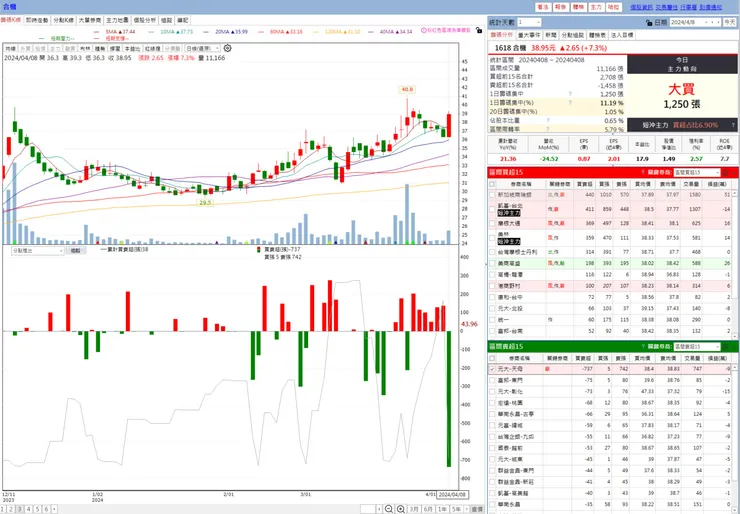This screenshot has width=740, height=514.
Task: Check the 台灣摩根士丹利 row checkbox
Action: click(492, 252)
